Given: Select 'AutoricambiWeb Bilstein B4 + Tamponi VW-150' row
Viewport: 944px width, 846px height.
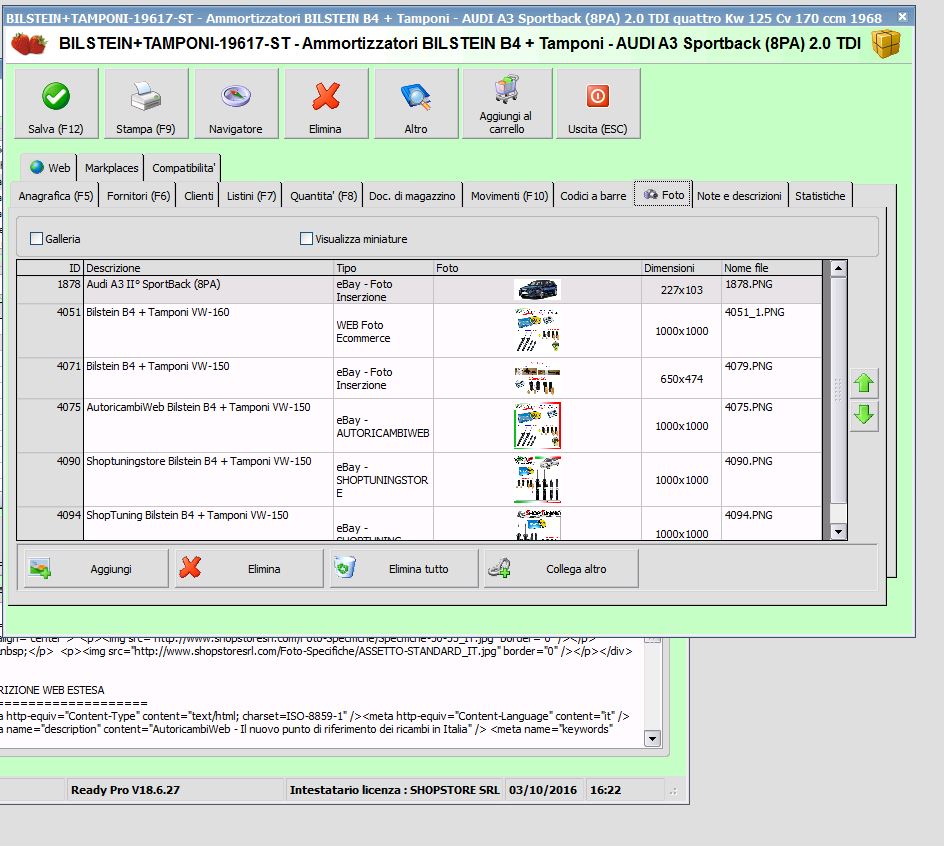Looking at the screenshot, I should (x=419, y=426).
